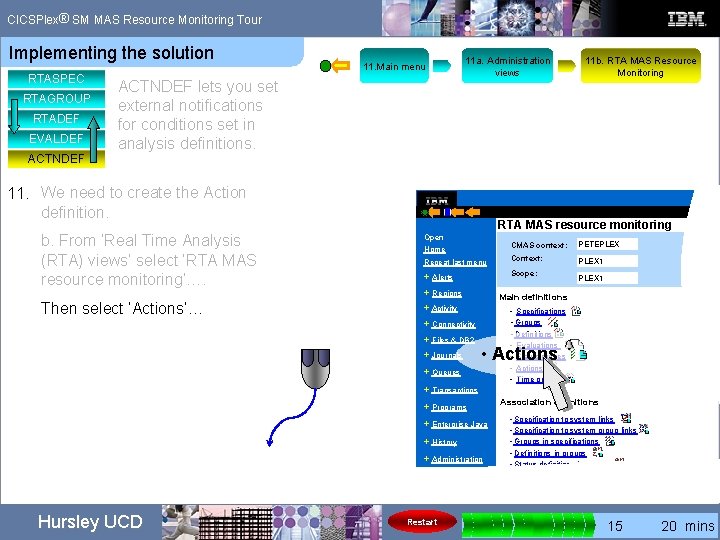Expand the Connectivity menu plus sign
The image size is (720, 540).
tap(426, 324)
